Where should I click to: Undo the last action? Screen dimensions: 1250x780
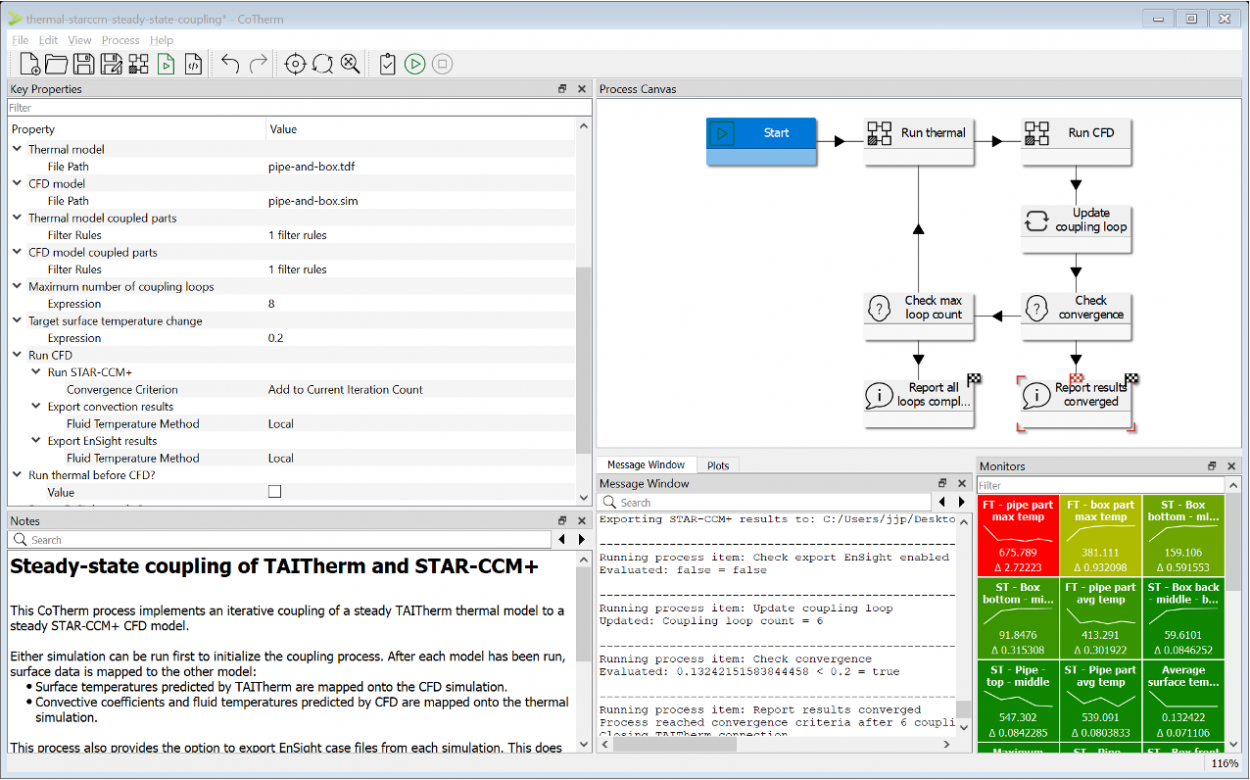tap(230, 64)
